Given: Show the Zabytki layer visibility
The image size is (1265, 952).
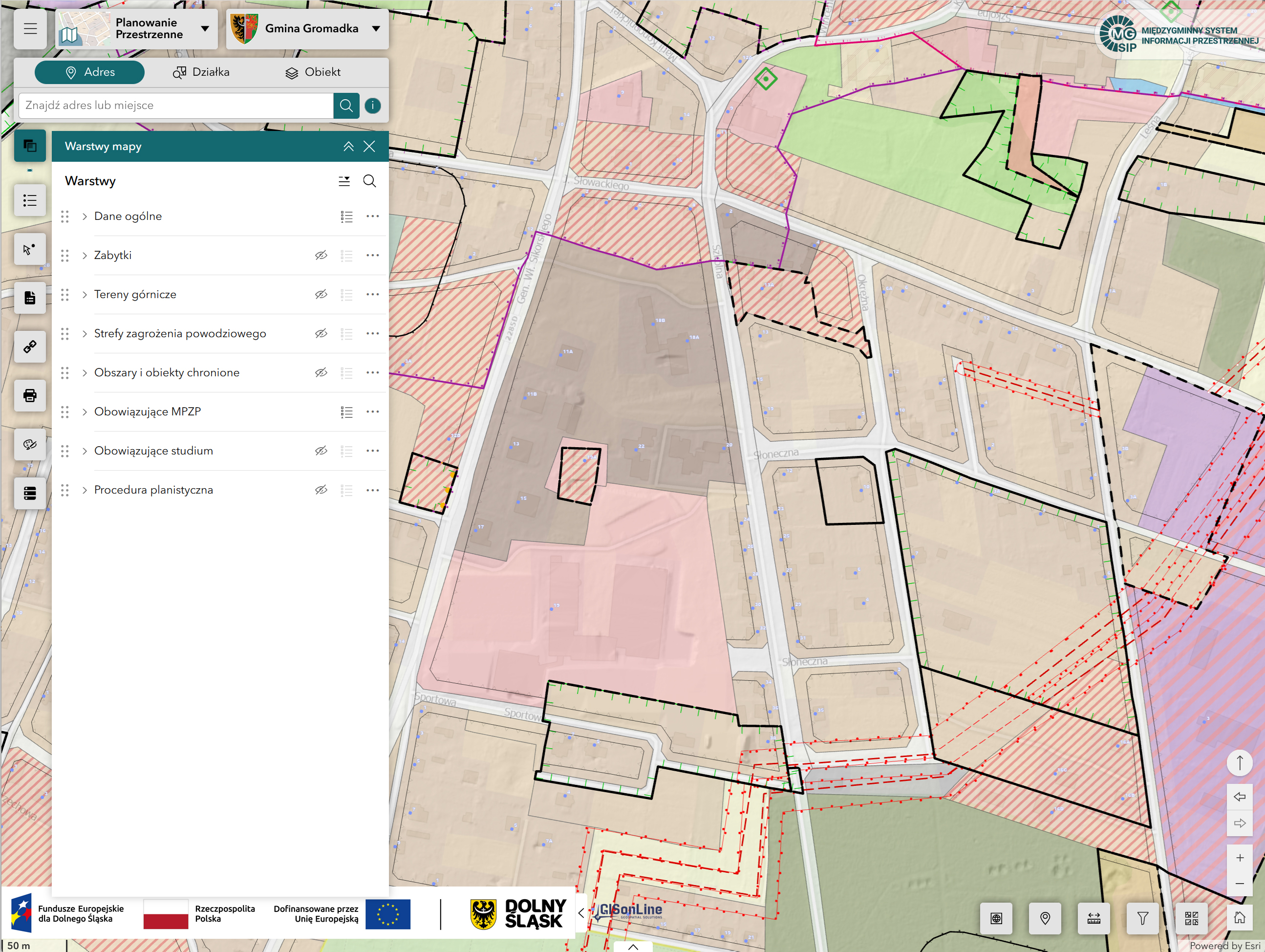Looking at the screenshot, I should click(x=321, y=256).
